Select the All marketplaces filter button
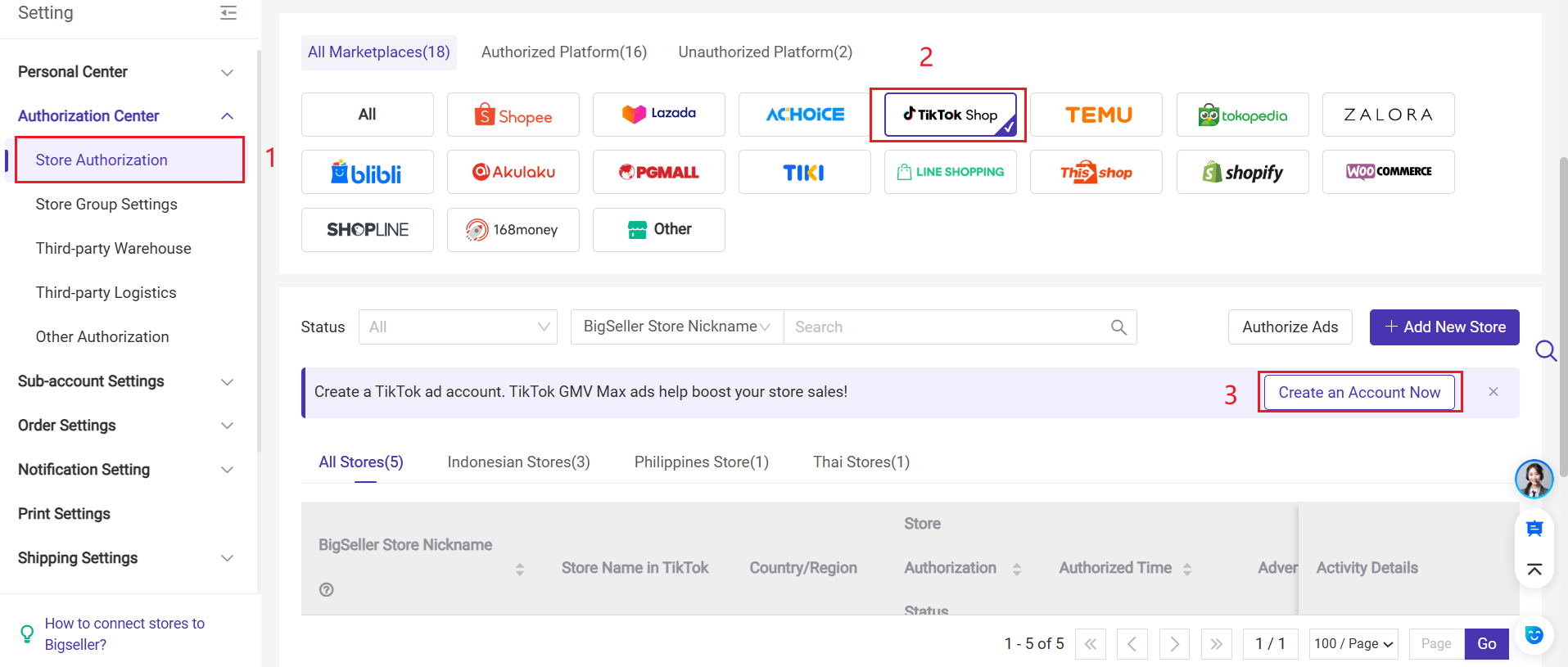1568x667 pixels. click(x=368, y=115)
